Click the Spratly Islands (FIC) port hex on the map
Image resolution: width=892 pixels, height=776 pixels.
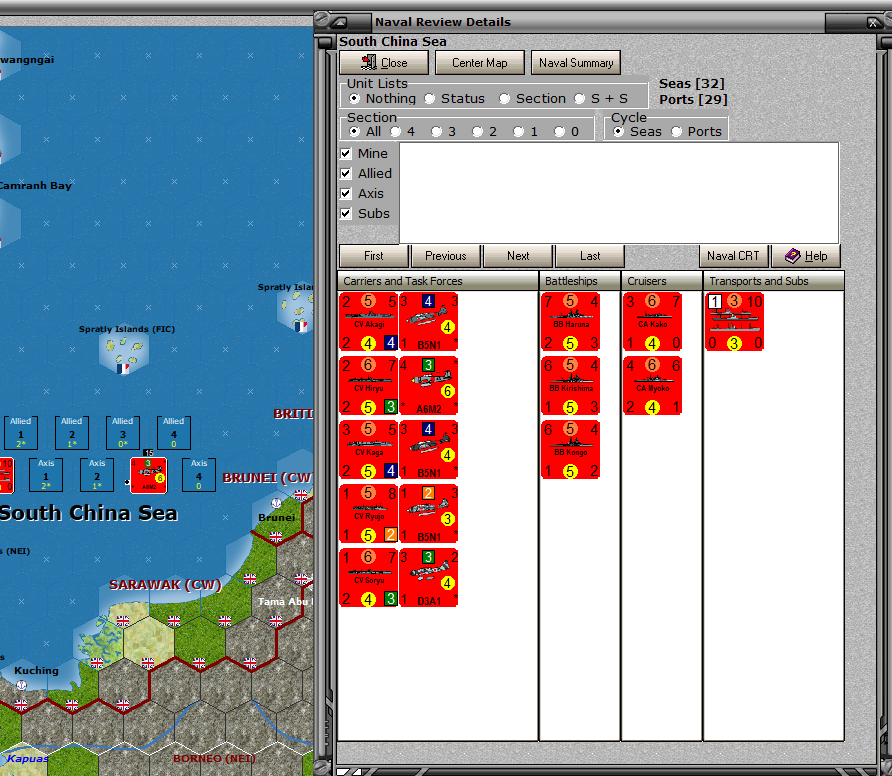[122, 351]
